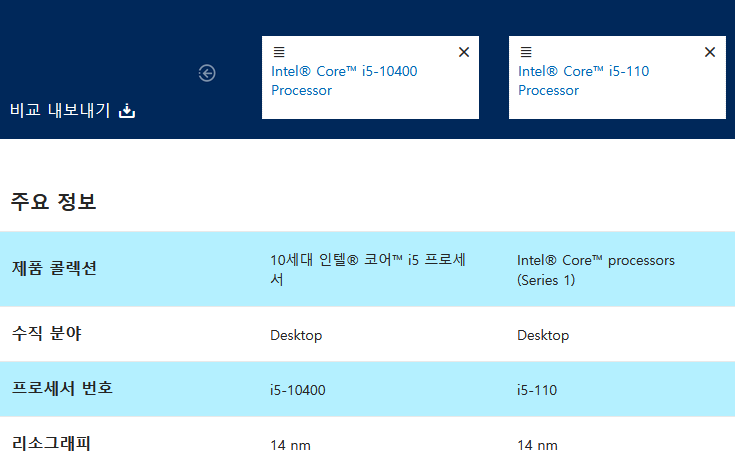Select the 14 nm value under i5-110
This screenshot has height=463, width=735.
click(x=537, y=445)
